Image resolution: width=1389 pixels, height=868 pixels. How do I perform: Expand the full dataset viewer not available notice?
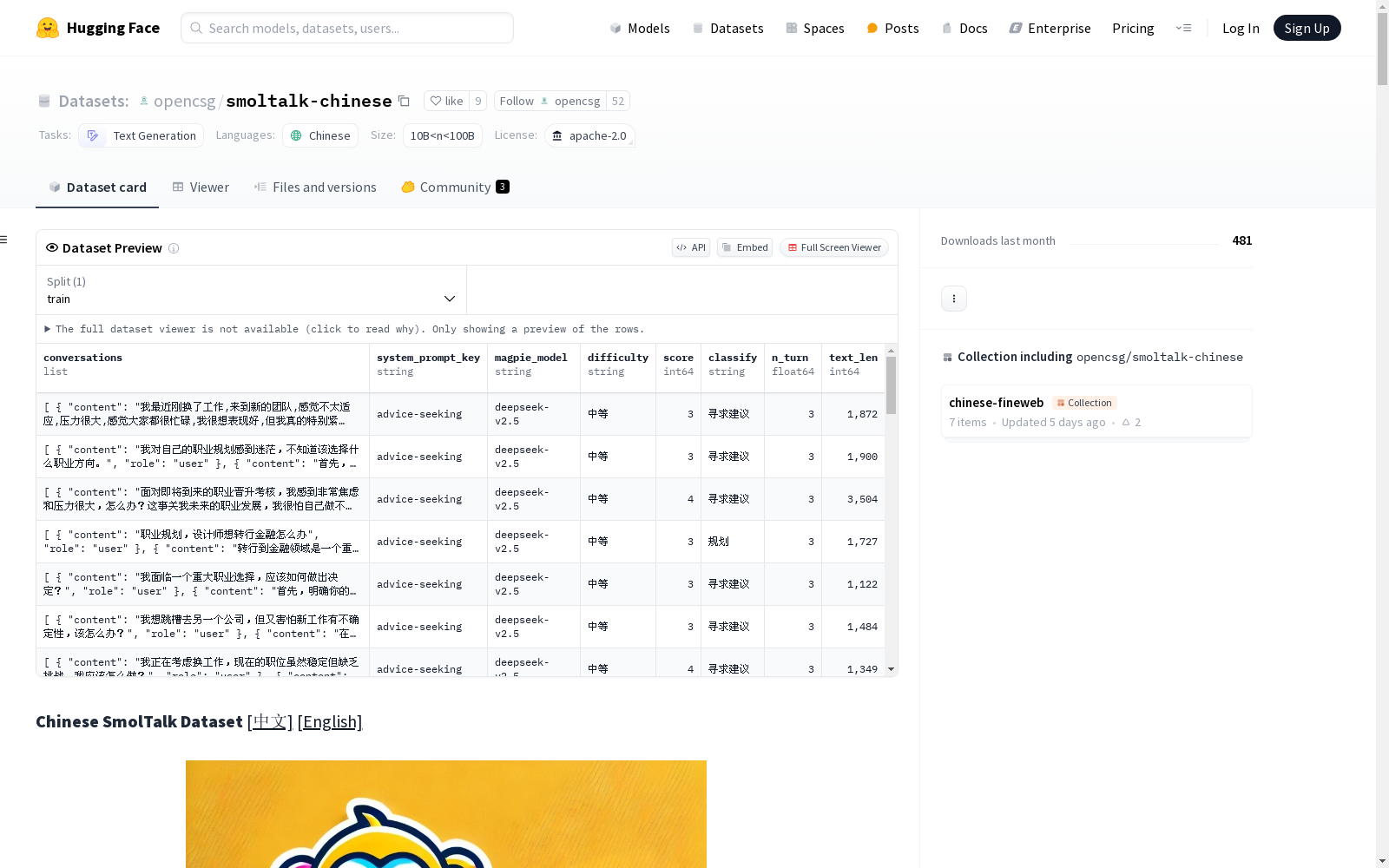[345, 329]
